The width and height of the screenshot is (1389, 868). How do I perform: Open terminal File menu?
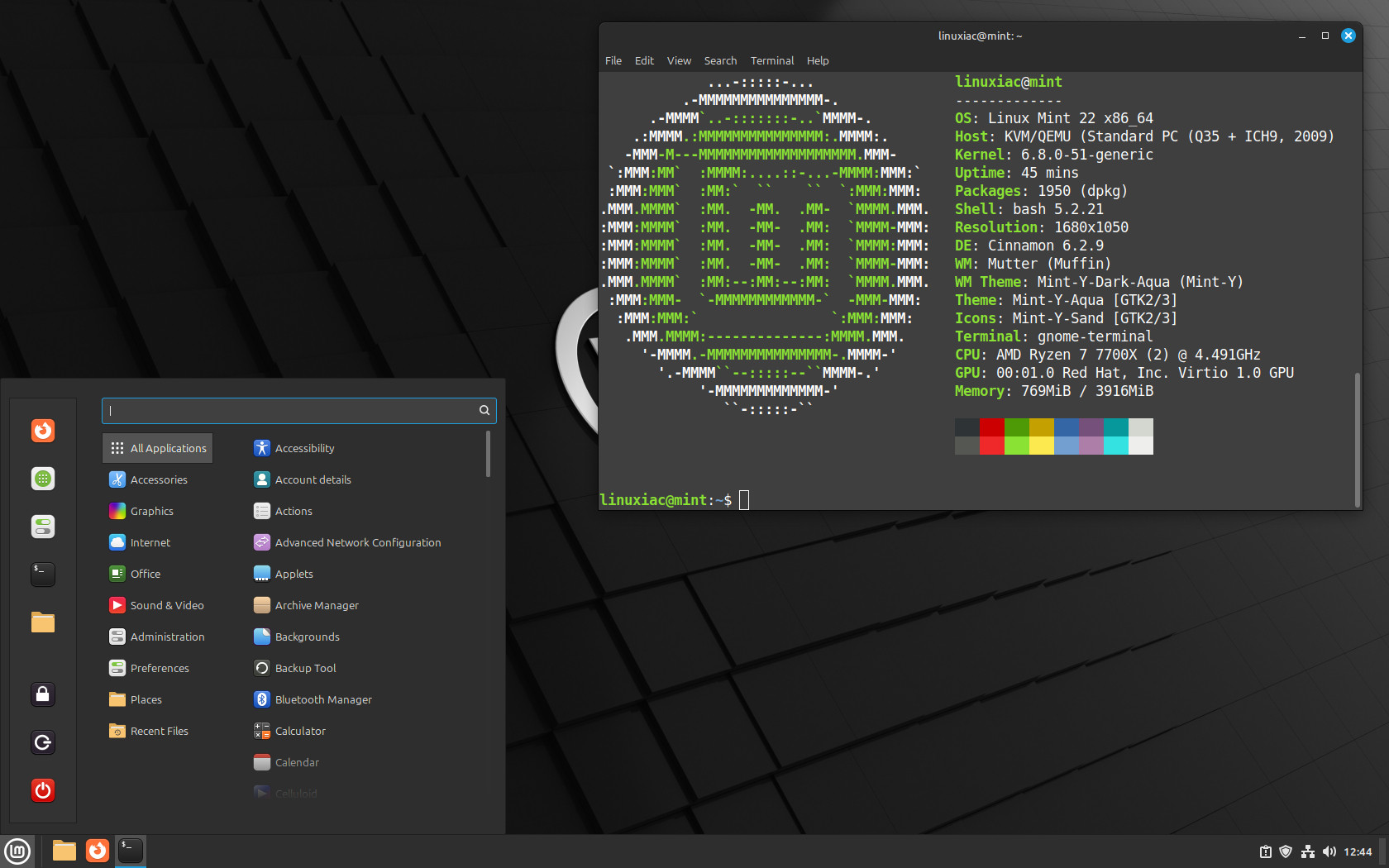pos(613,60)
